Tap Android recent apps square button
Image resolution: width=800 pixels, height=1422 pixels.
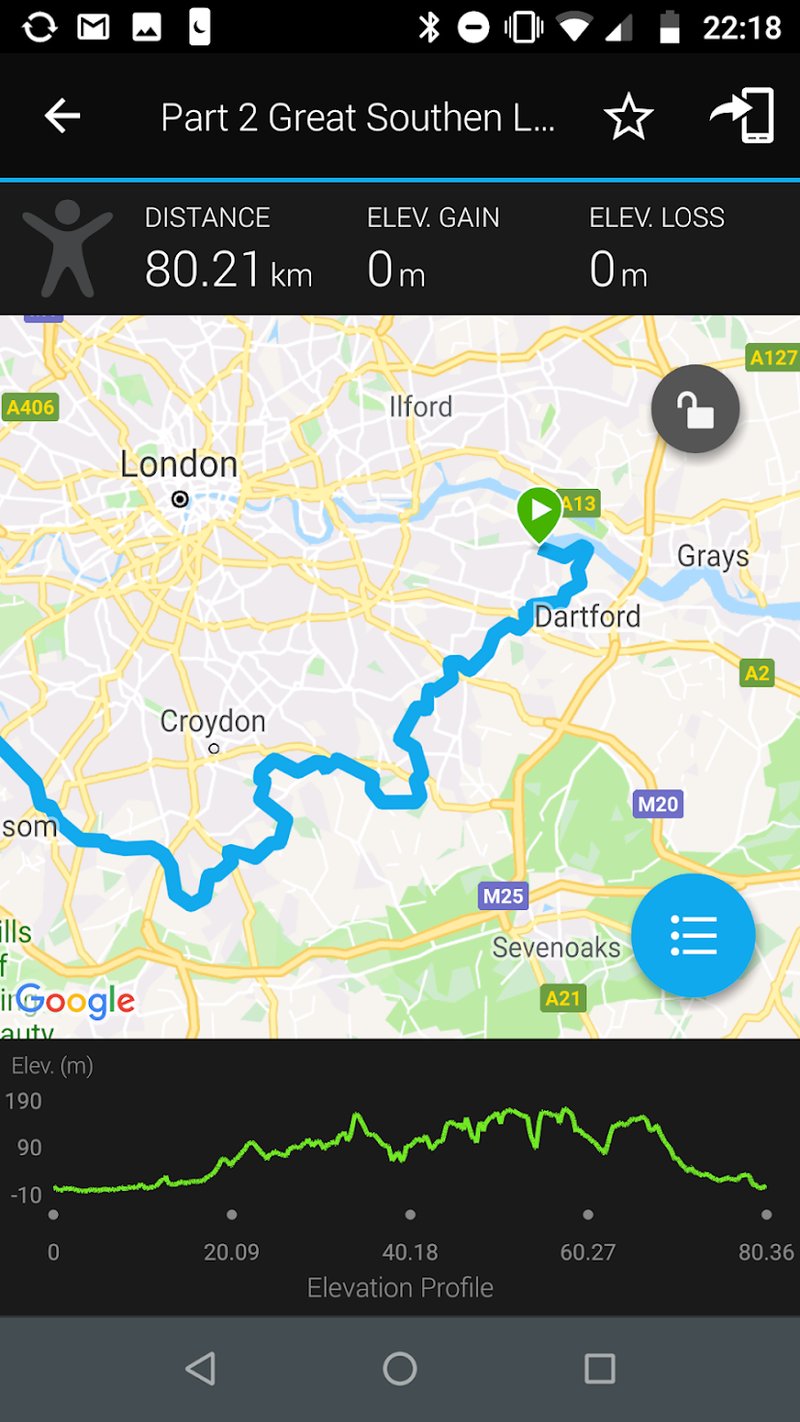tap(599, 1368)
